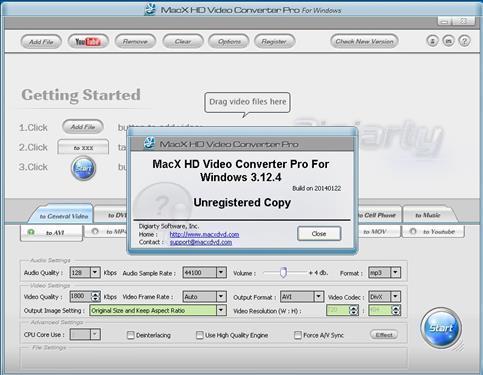The image size is (483, 375).
Task: Open the Audio Sample Rate dropdown
Action: [221, 273]
